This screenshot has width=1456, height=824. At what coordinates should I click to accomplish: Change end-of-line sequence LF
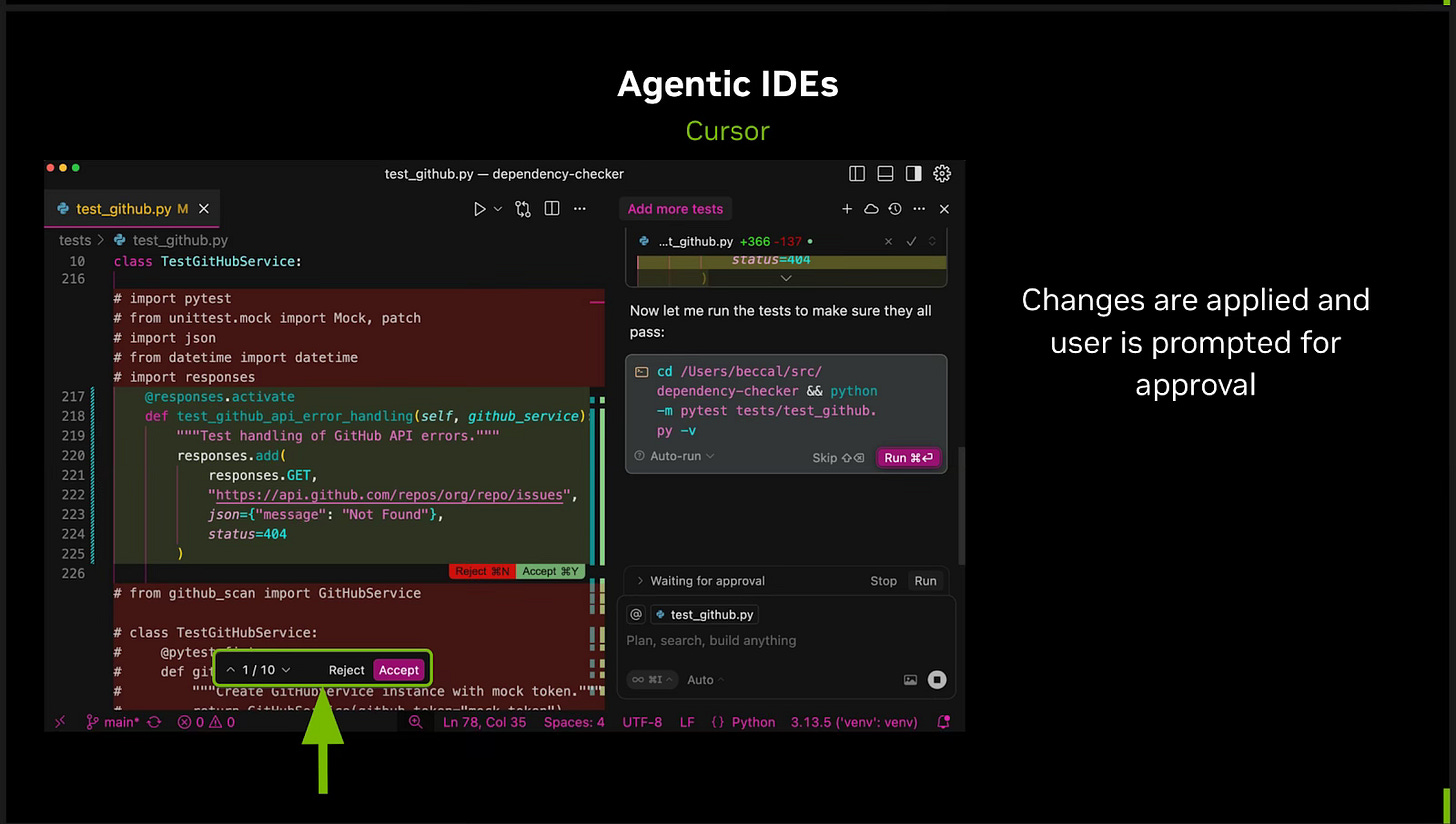point(687,722)
